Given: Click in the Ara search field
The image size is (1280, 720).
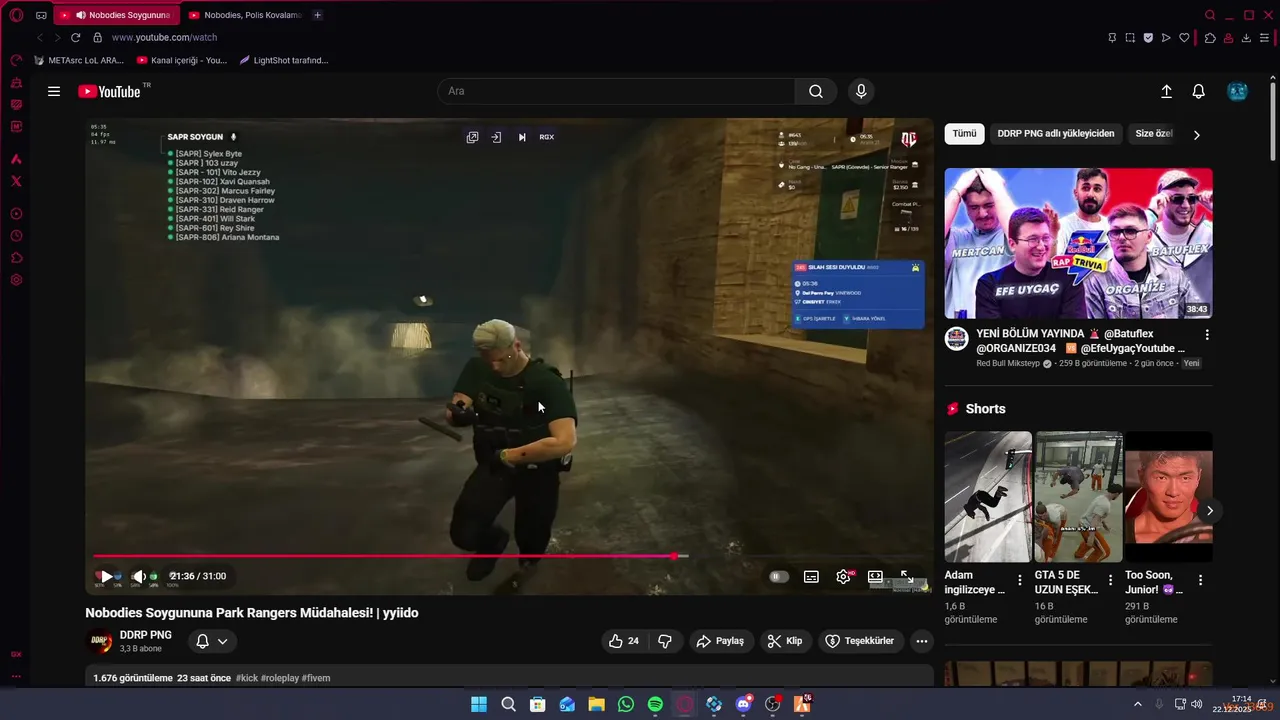Looking at the screenshot, I should pyautogui.click(x=616, y=91).
